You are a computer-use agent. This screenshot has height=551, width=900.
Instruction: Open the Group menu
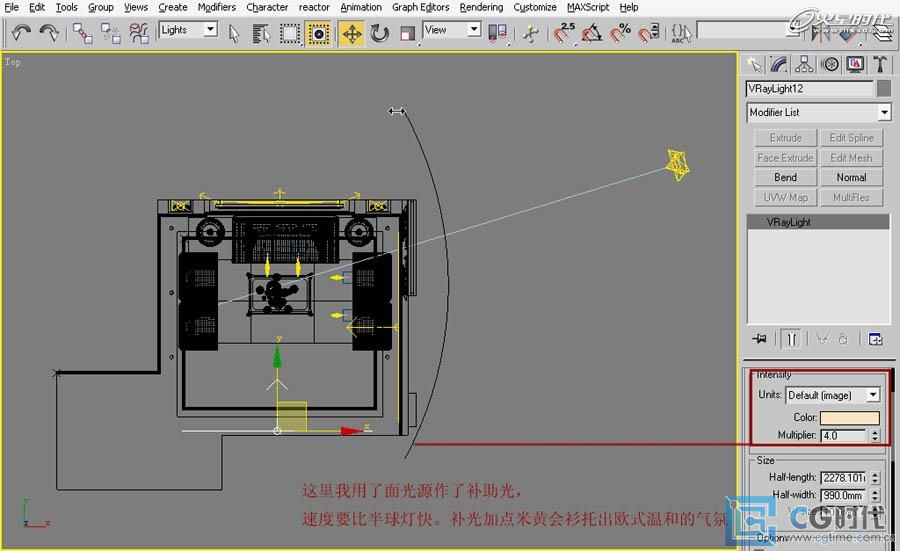point(100,7)
